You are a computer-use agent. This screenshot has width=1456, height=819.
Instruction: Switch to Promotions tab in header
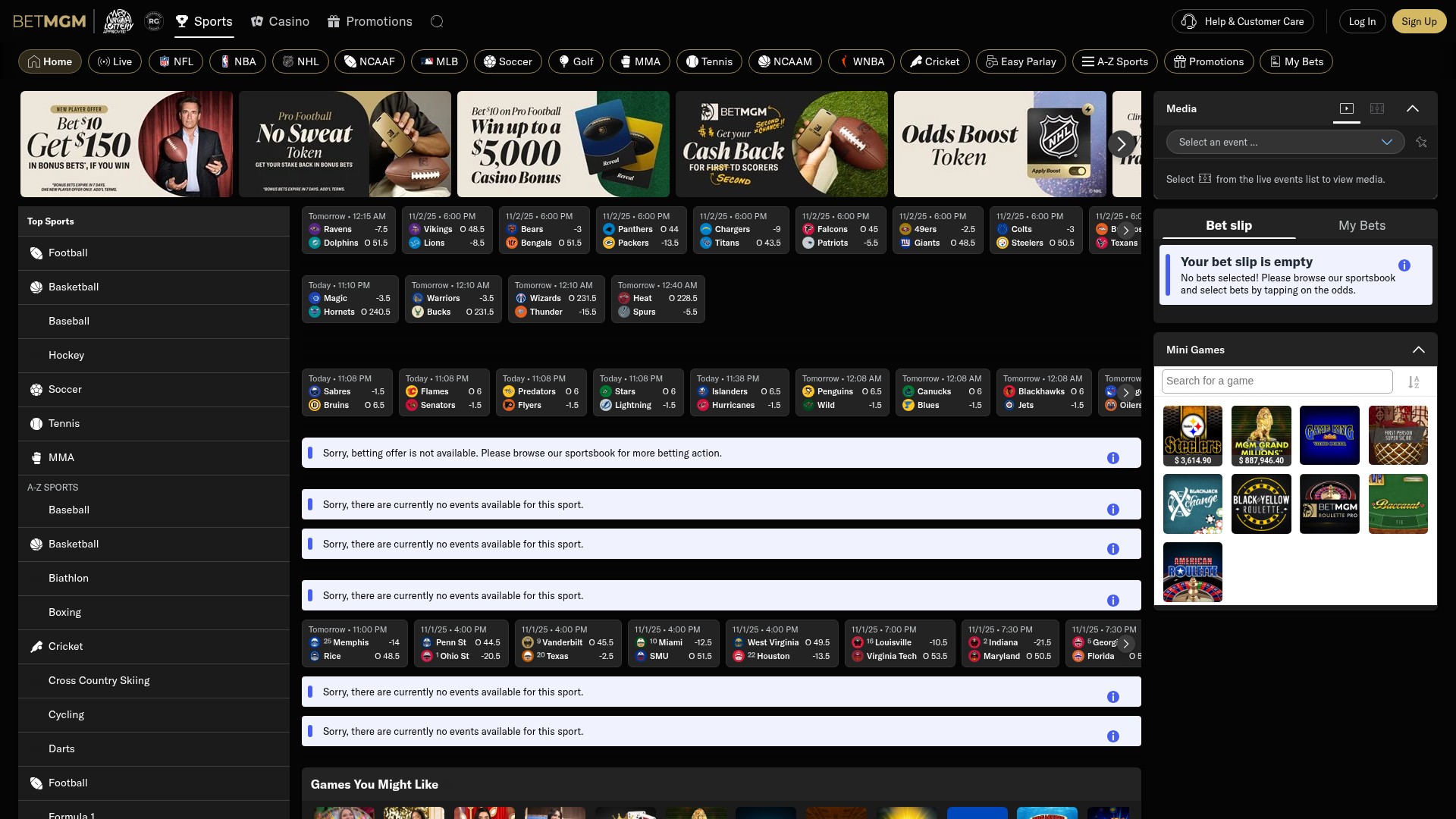[x=370, y=21]
